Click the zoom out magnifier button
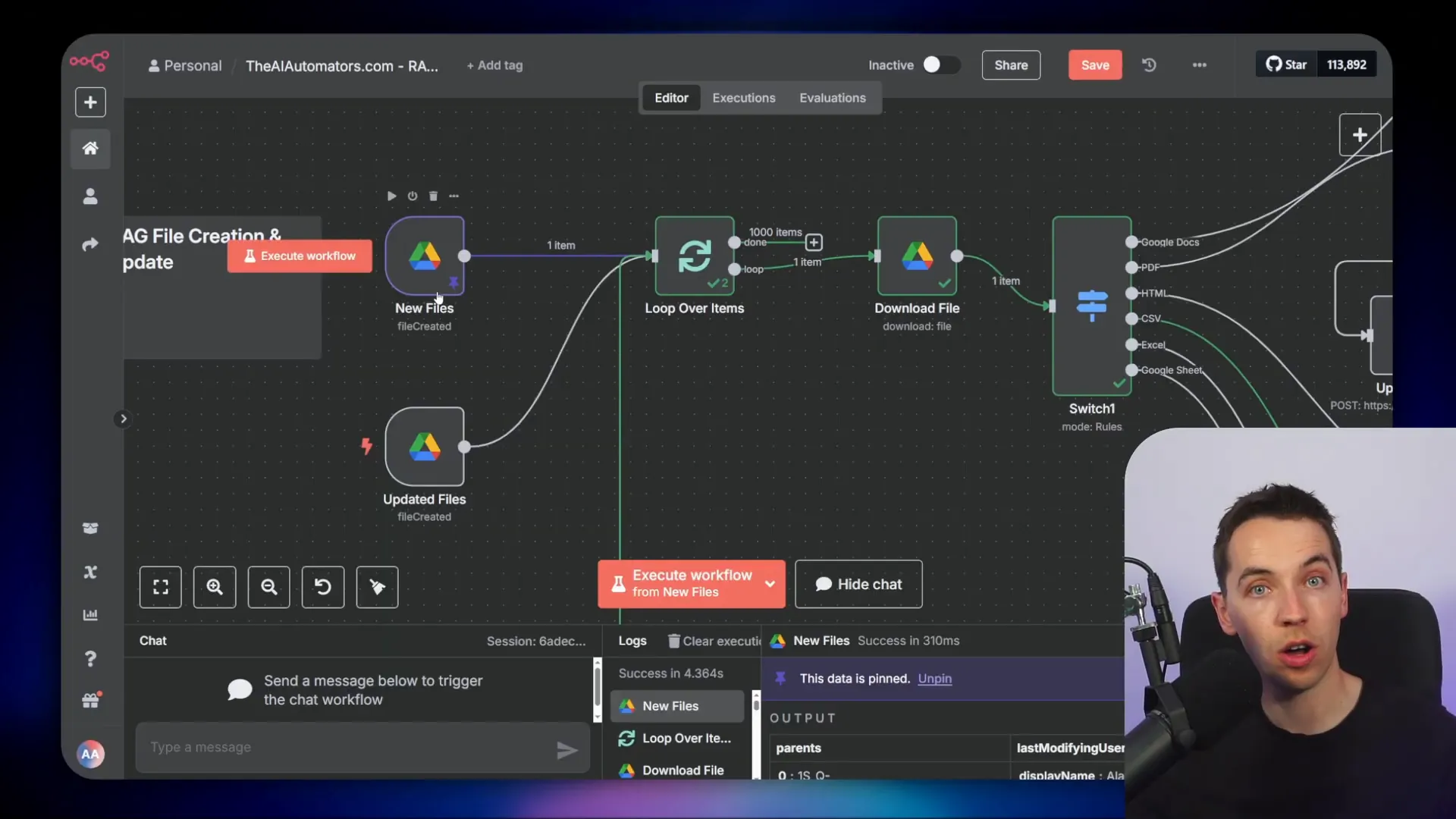This screenshot has height=819, width=1456. (x=268, y=587)
